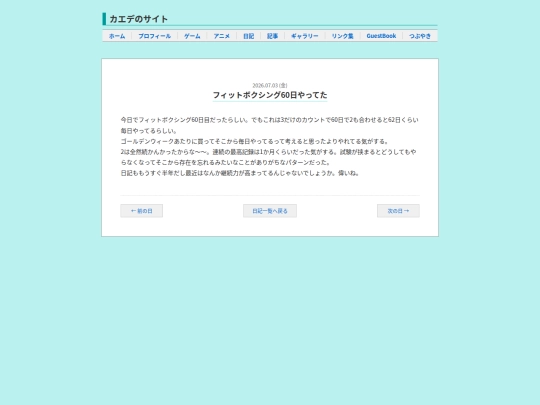Open the リンク集 menu item
540x405 pixels.
[x=342, y=36]
